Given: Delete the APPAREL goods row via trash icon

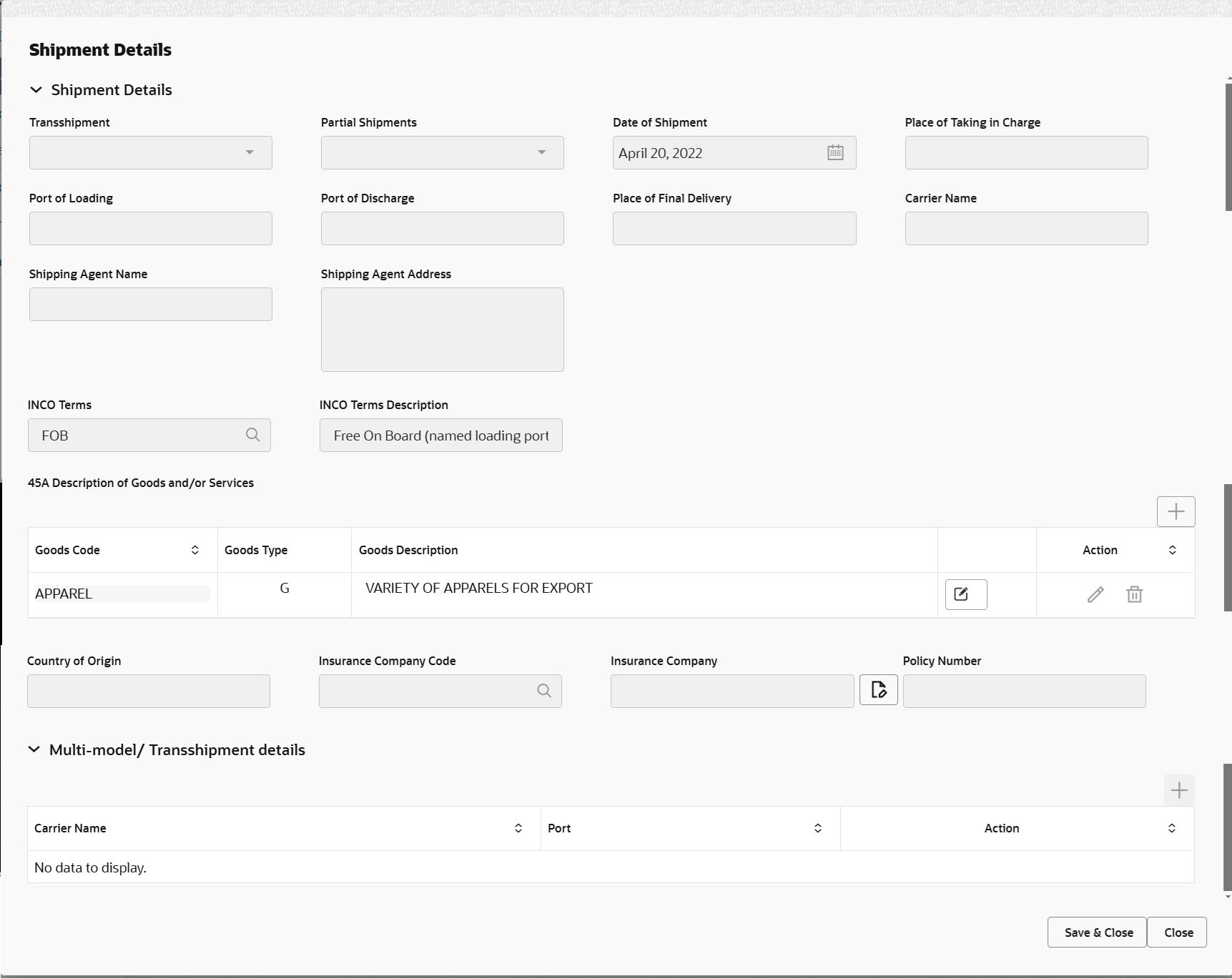Looking at the screenshot, I should click(1134, 594).
